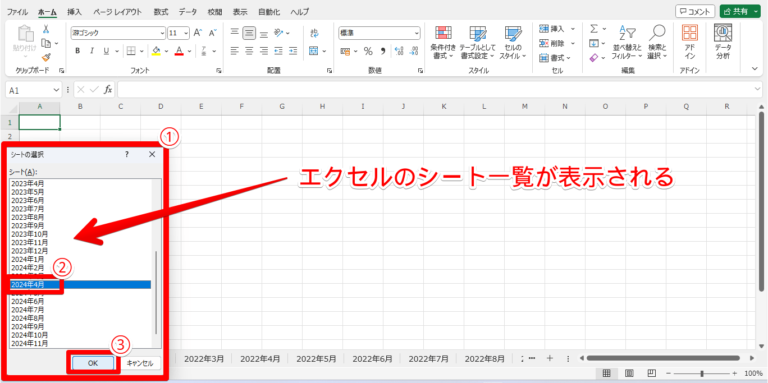Adjust the zoom slider handle

click(702, 373)
